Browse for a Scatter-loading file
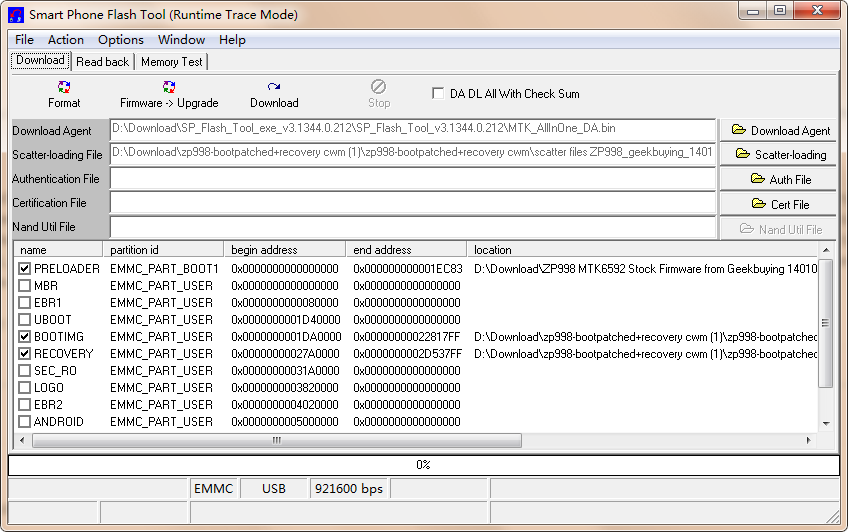Viewport: 848px width, 532px height. point(778,155)
